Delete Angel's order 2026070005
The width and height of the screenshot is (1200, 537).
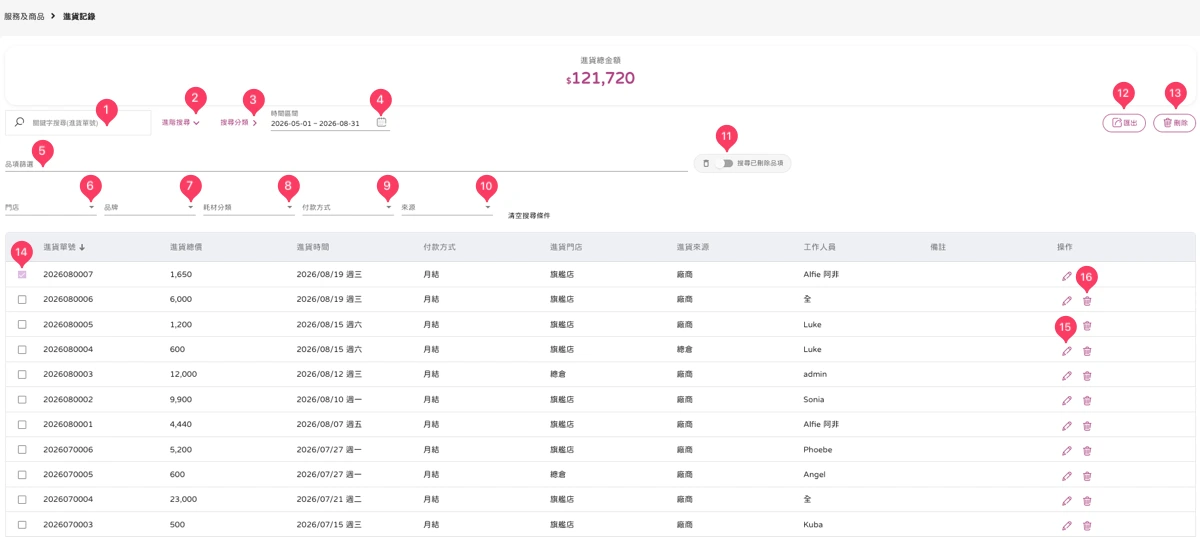[1087, 475]
